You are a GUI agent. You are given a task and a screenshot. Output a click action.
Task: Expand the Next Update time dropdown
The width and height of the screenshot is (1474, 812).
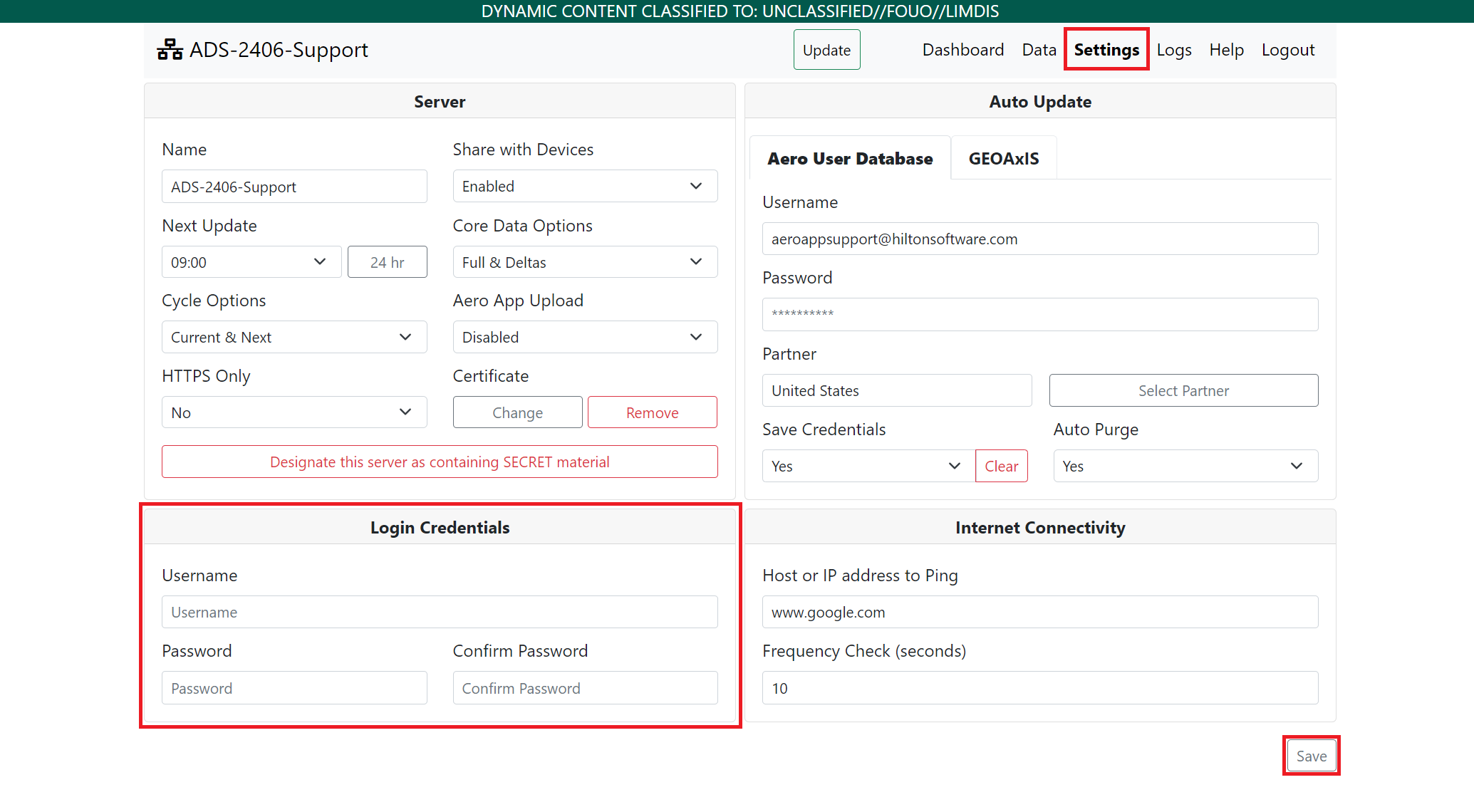[251, 262]
